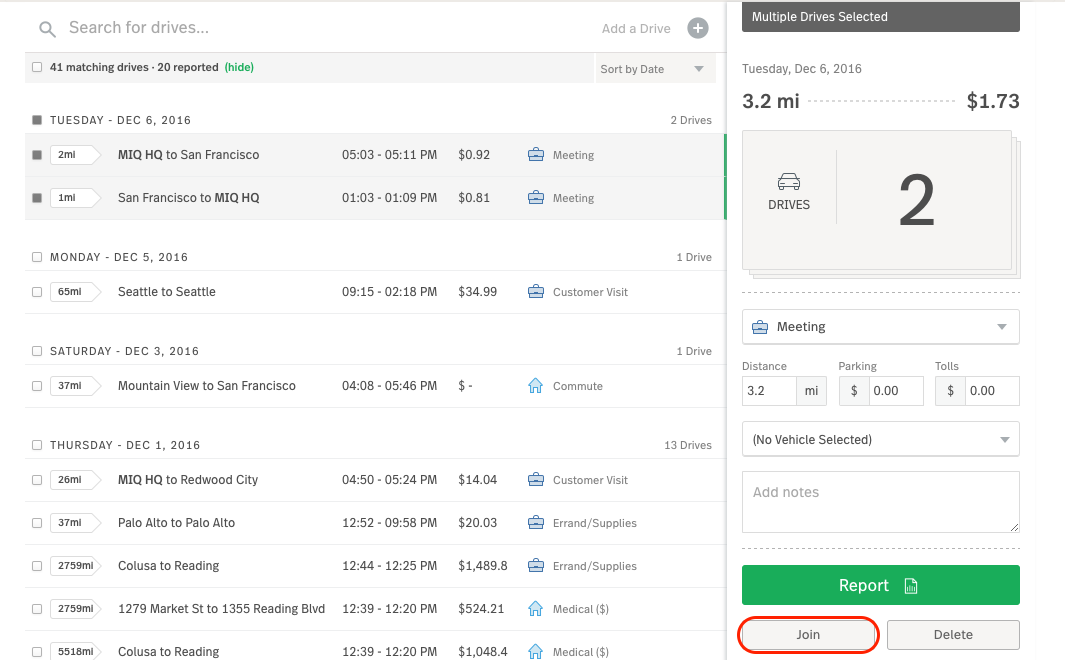This screenshot has width=1065, height=660.
Task: Click the Tolls amount field
Action: click(x=992, y=390)
